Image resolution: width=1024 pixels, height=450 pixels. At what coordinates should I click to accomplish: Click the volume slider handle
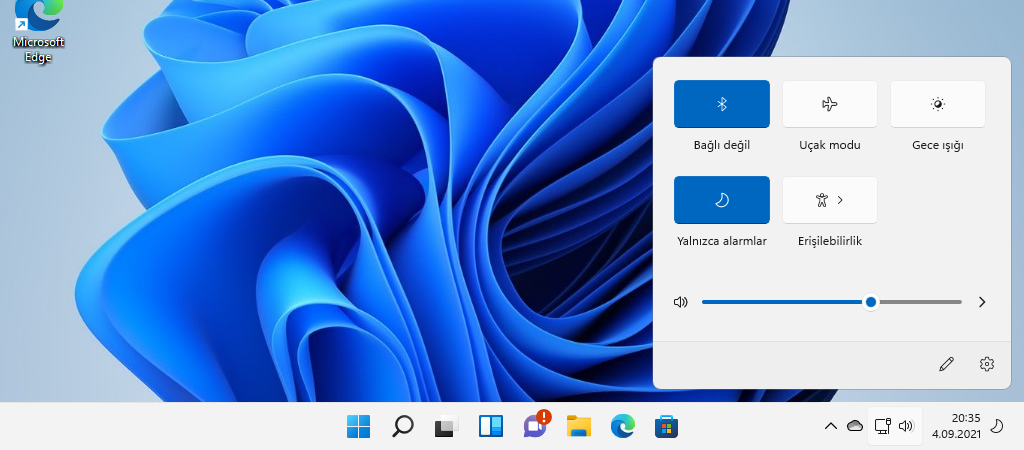871,302
